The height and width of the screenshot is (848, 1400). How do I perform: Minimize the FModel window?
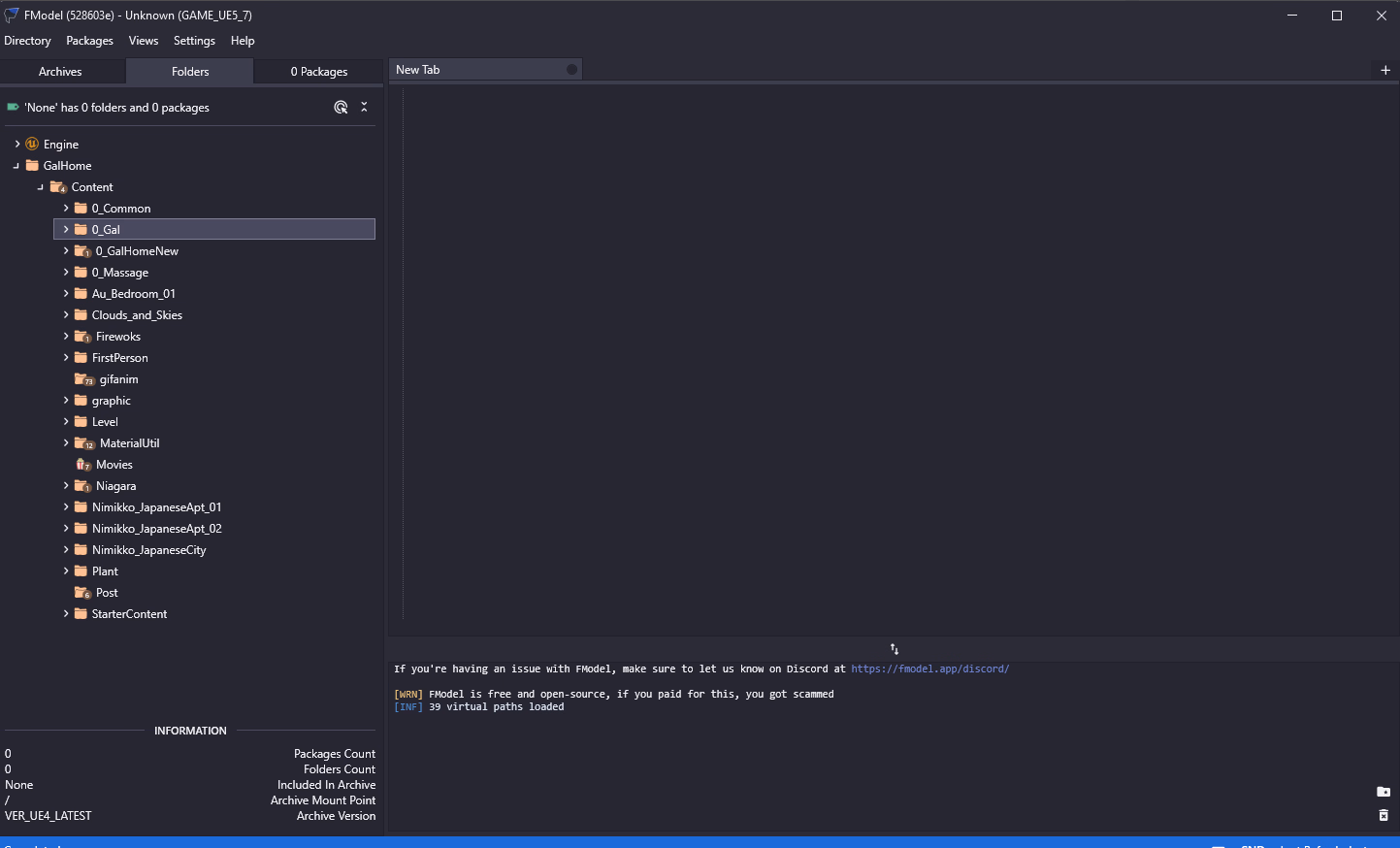1292,16
